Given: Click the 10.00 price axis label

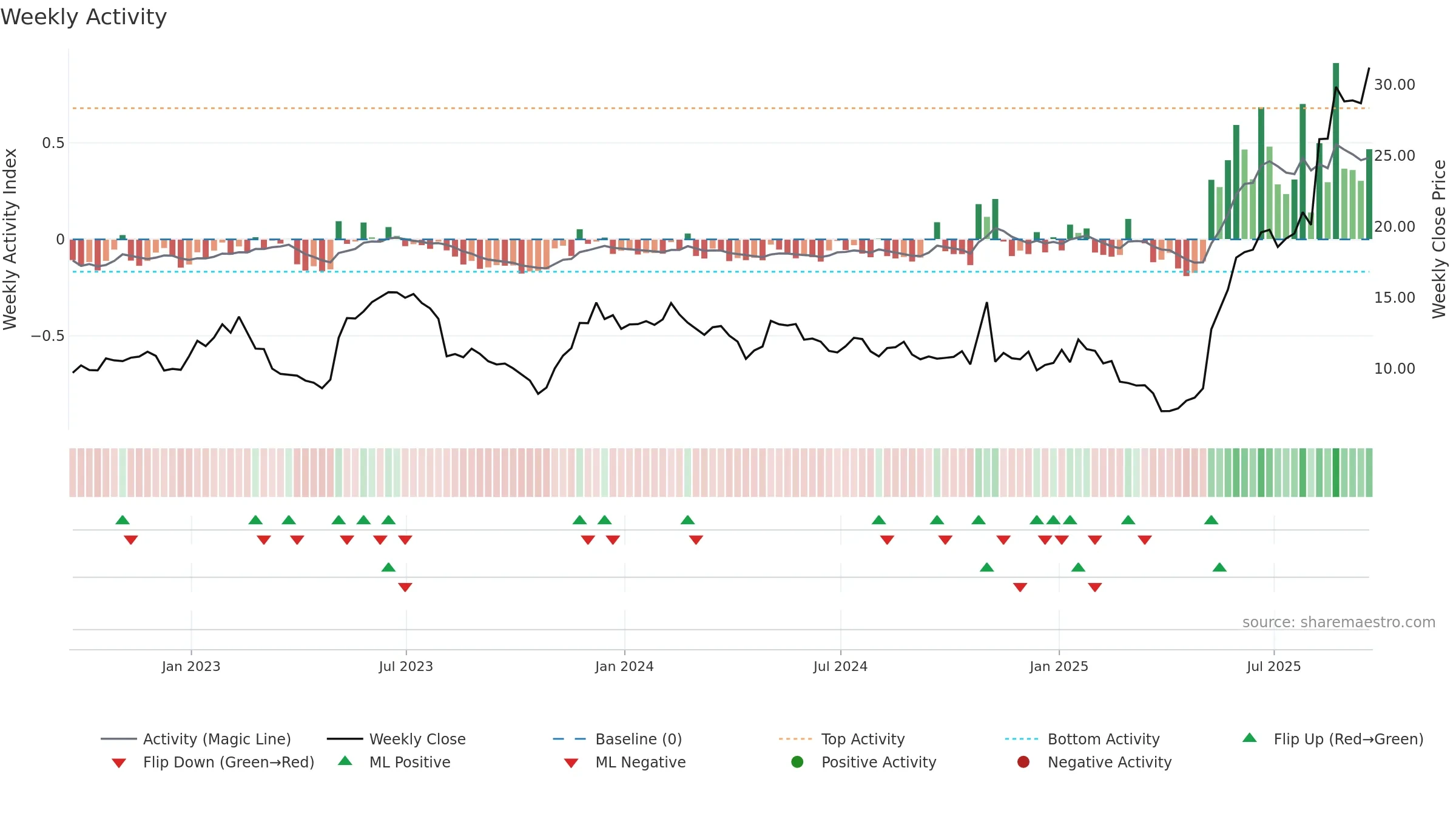Looking at the screenshot, I should (x=1395, y=368).
